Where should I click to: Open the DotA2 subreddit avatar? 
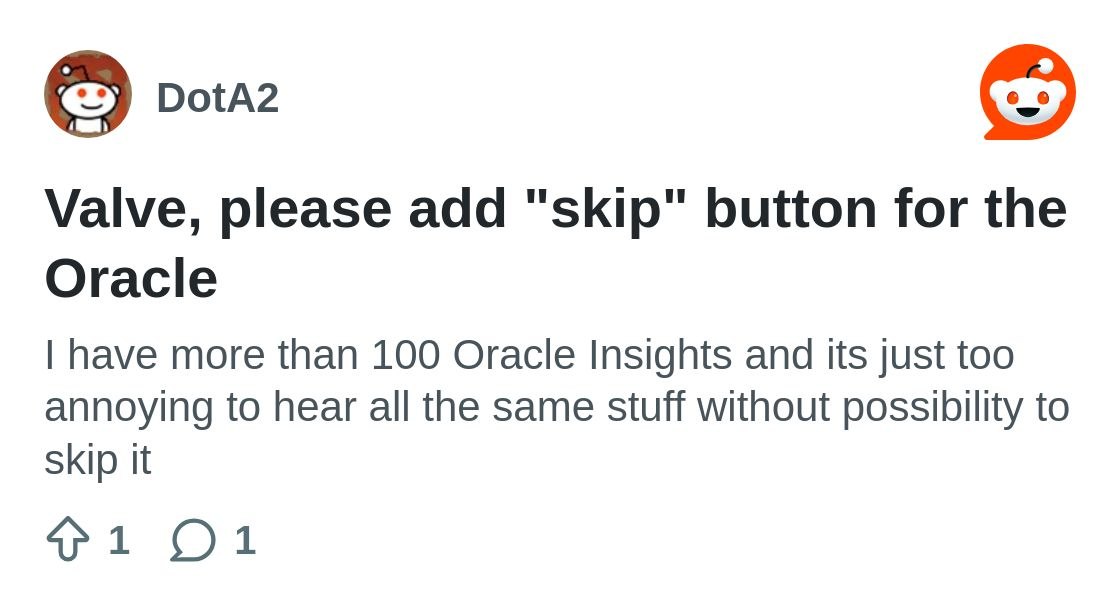[88, 94]
